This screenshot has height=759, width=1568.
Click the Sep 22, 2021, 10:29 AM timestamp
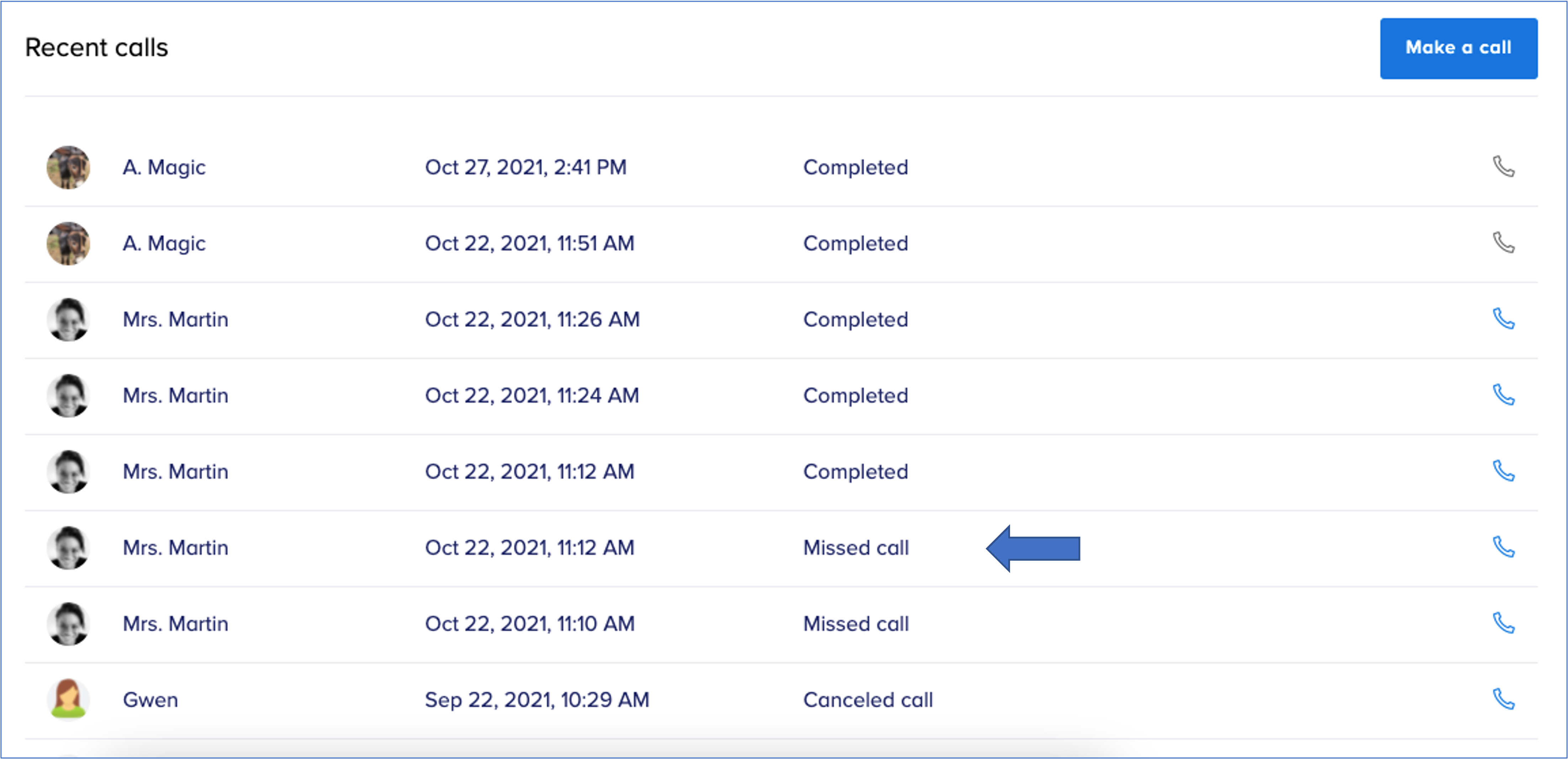pos(537,700)
